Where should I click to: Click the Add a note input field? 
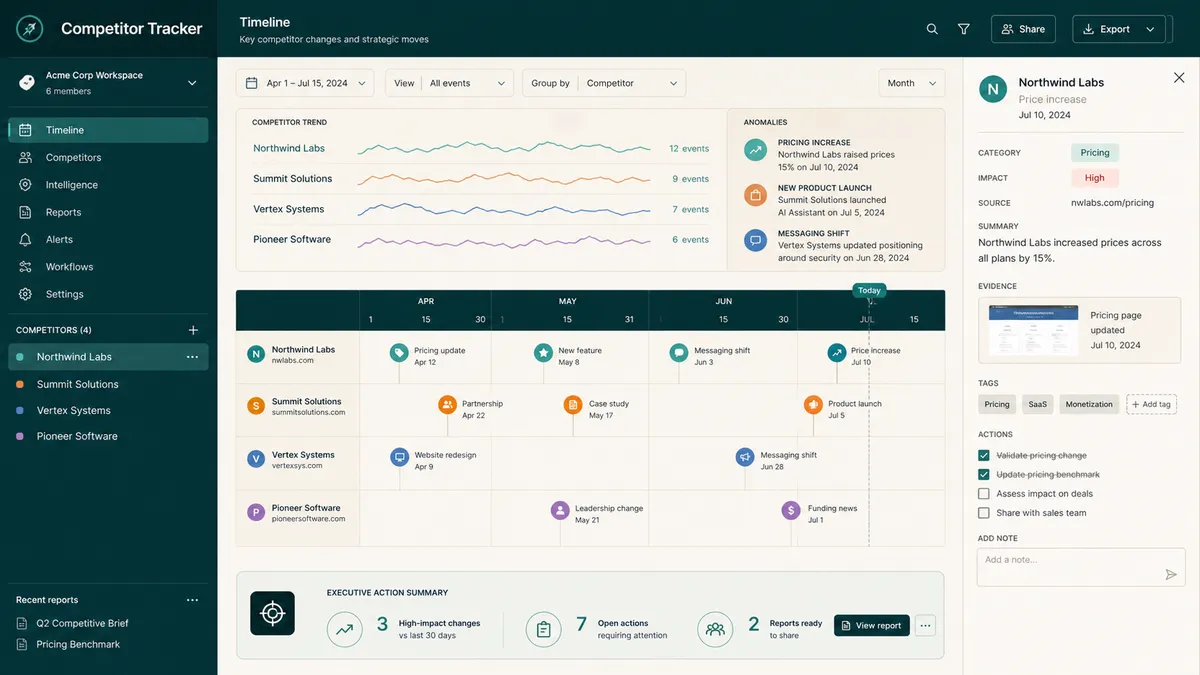(1081, 567)
